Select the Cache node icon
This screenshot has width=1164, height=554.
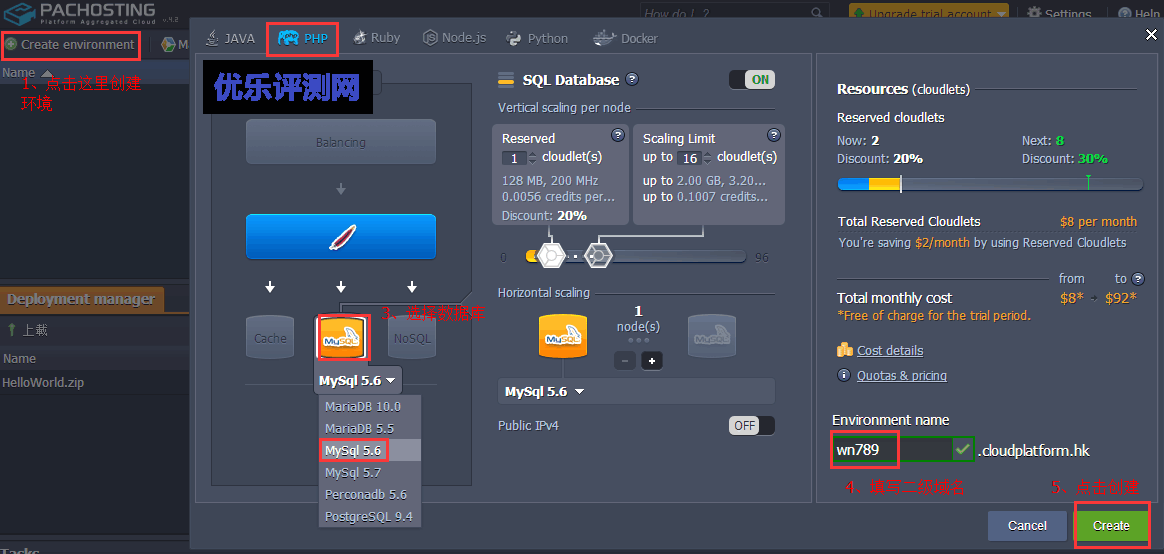270,338
